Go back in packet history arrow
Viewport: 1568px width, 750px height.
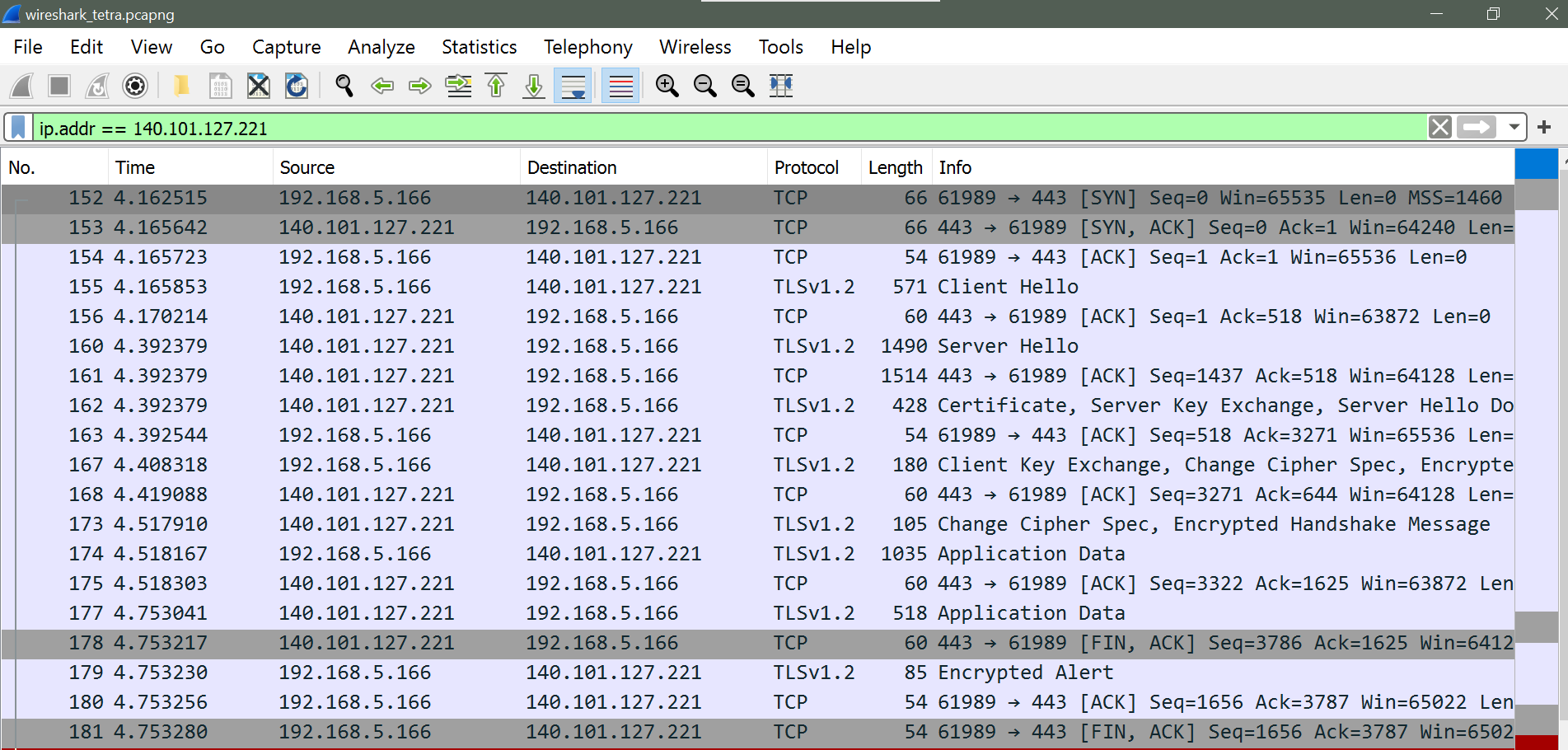382,86
